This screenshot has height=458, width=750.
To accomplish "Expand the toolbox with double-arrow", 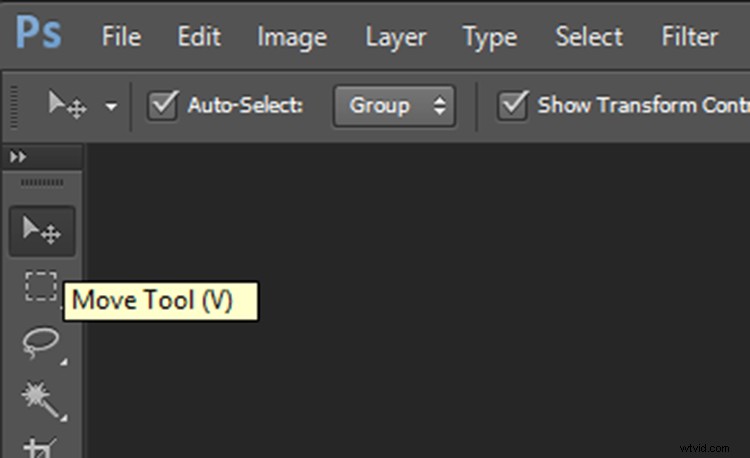I will (17, 157).
